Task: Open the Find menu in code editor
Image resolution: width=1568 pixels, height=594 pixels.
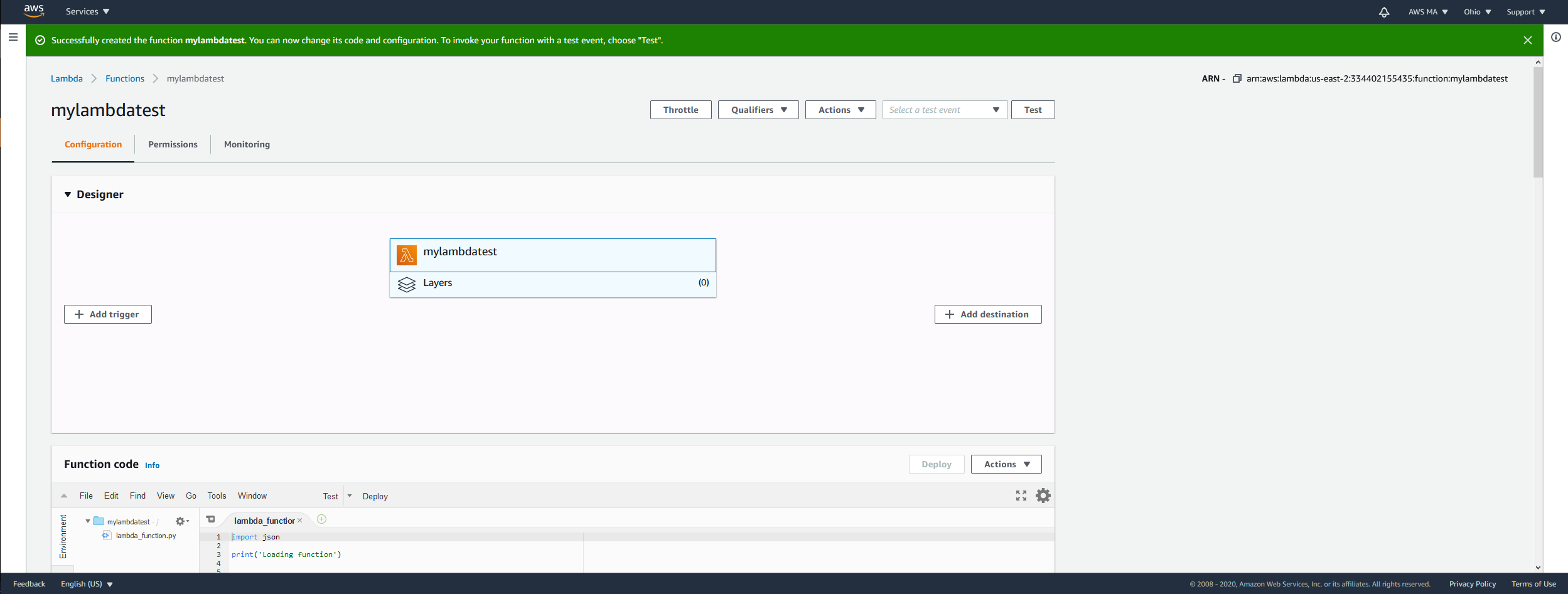Action: 137,496
